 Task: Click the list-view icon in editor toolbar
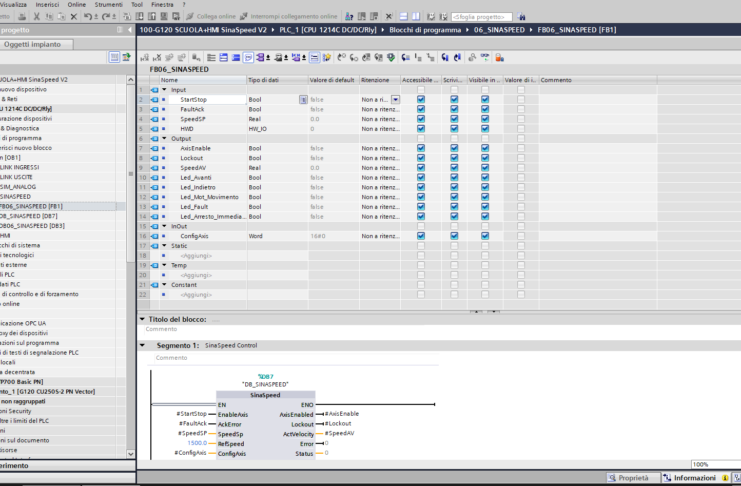click(x=211, y=58)
